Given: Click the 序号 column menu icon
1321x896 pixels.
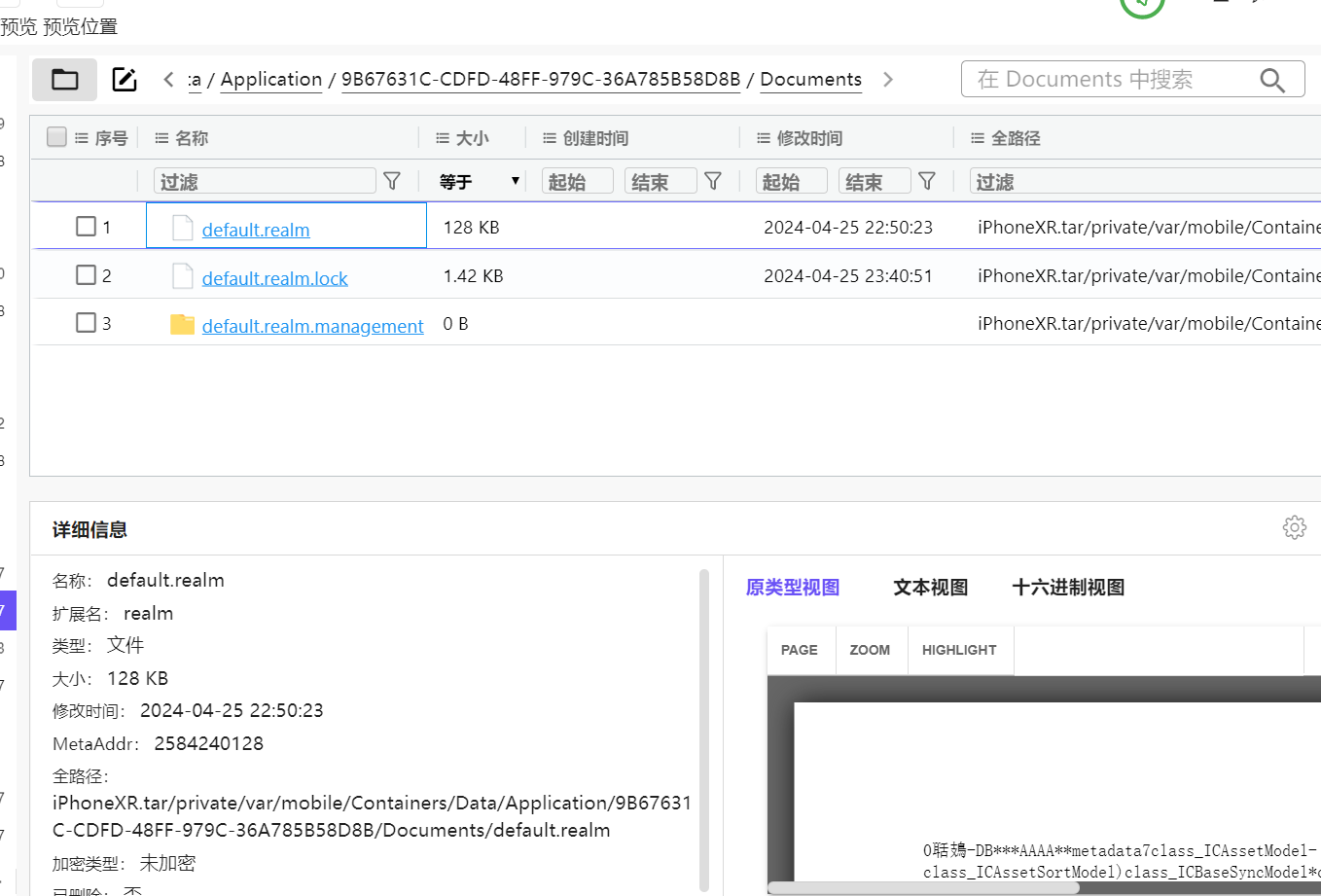Looking at the screenshot, I should click(82, 138).
